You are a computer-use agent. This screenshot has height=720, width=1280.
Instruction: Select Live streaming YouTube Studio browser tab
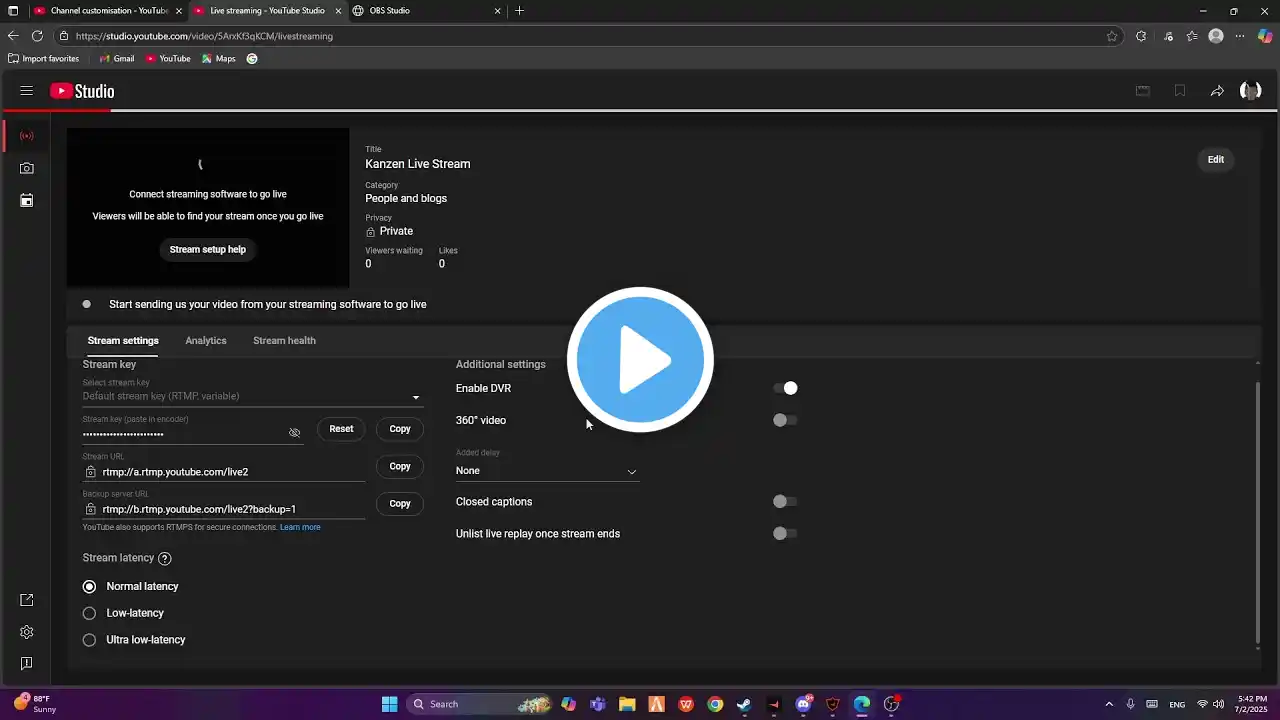click(266, 11)
